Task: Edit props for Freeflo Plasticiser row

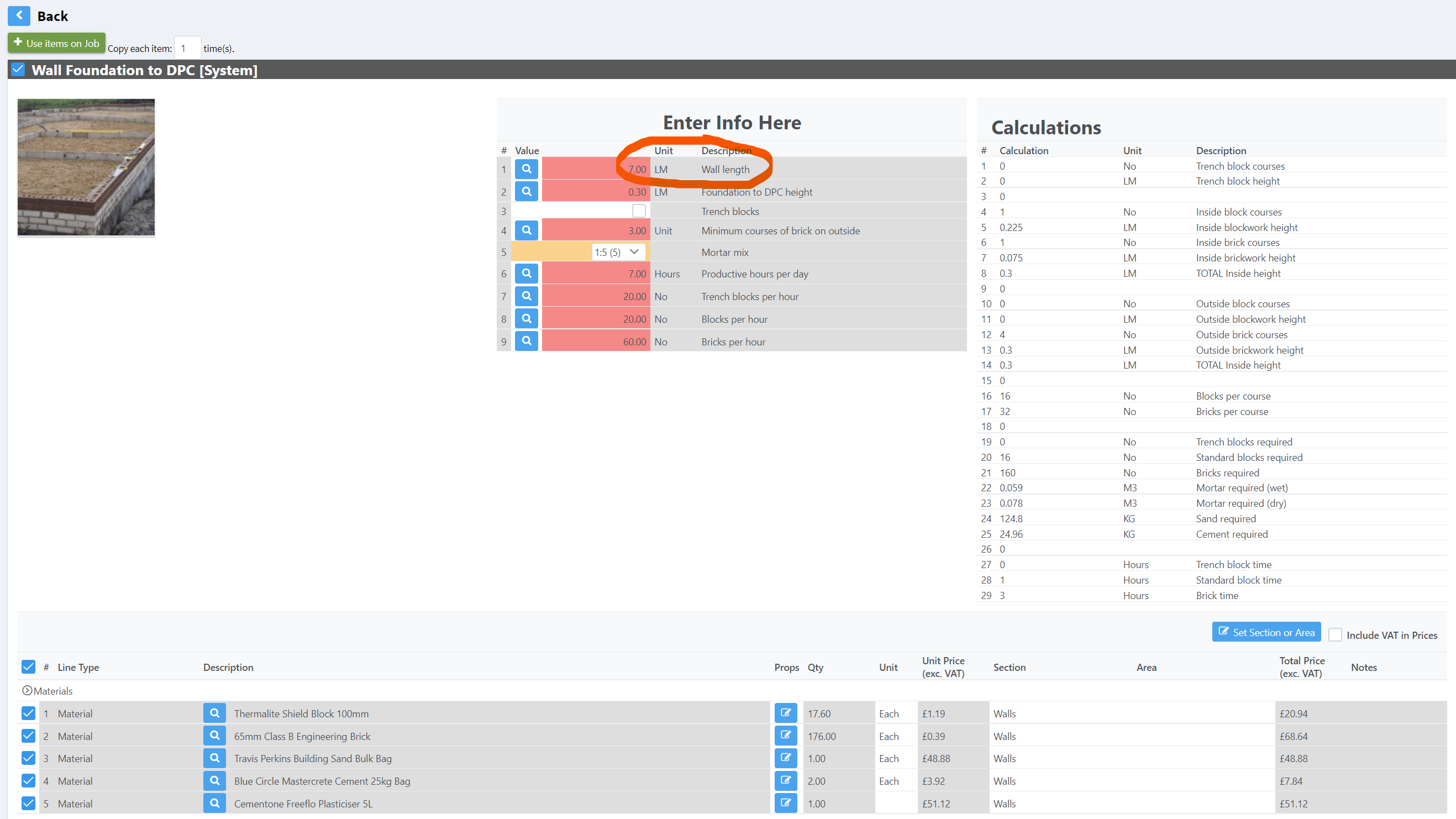Action: pos(786,802)
